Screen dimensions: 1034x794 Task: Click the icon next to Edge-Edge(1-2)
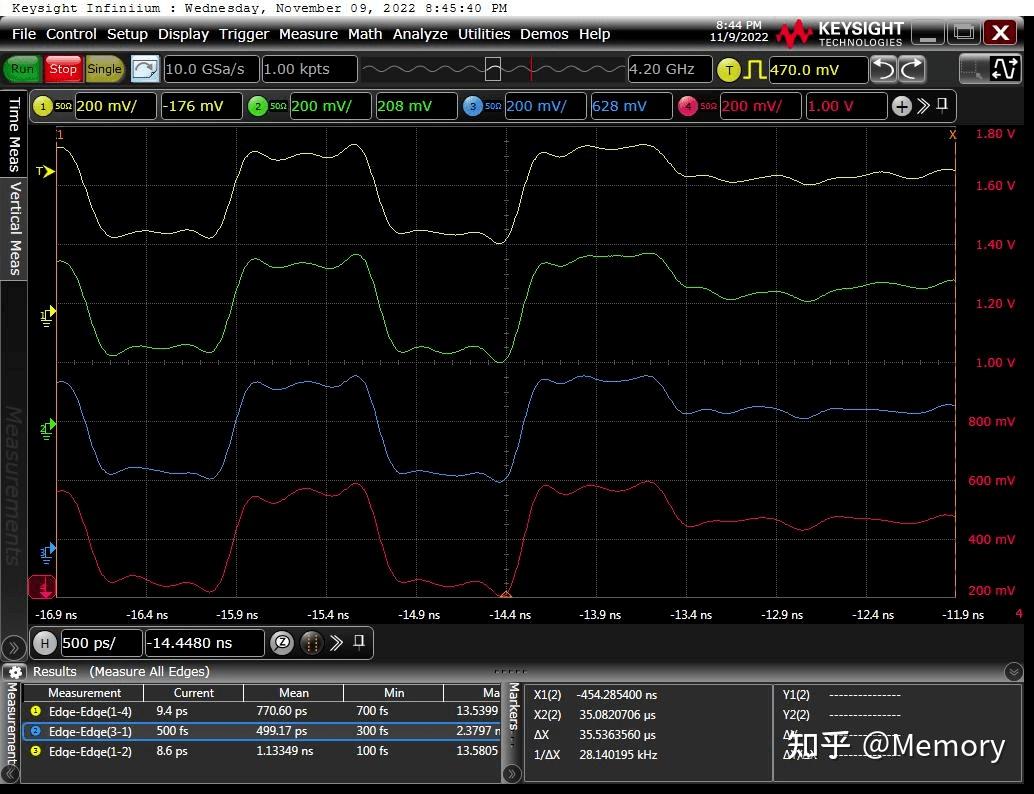pos(36,751)
